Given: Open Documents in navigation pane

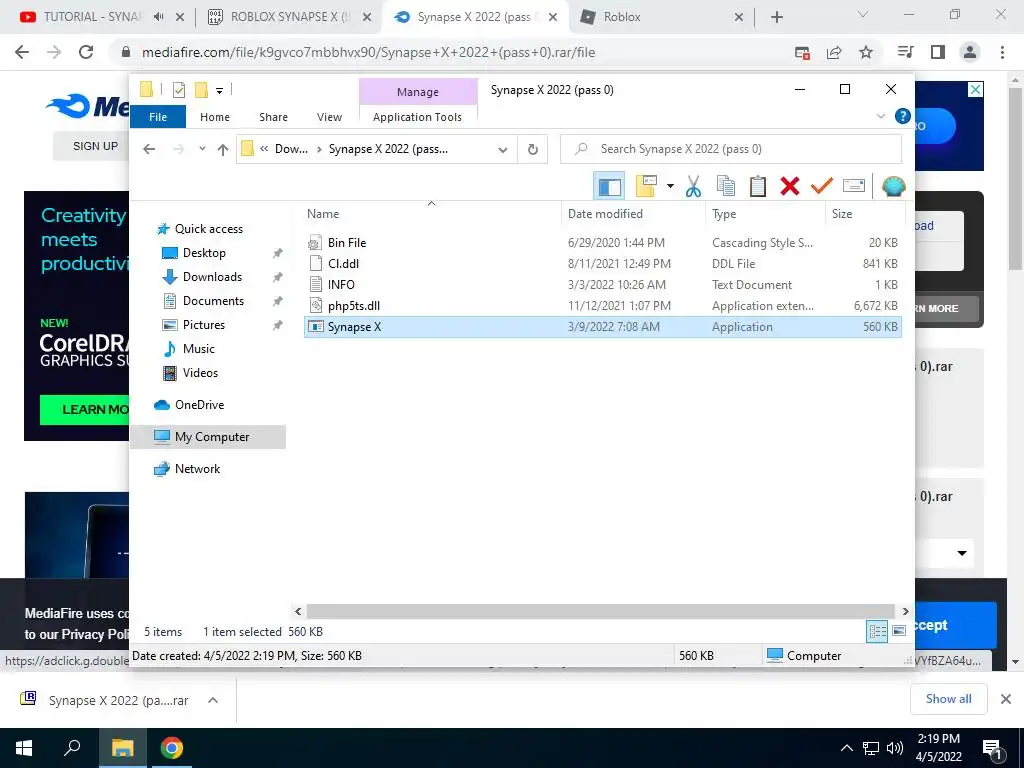Looking at the screenshot, I should [213, 301].
